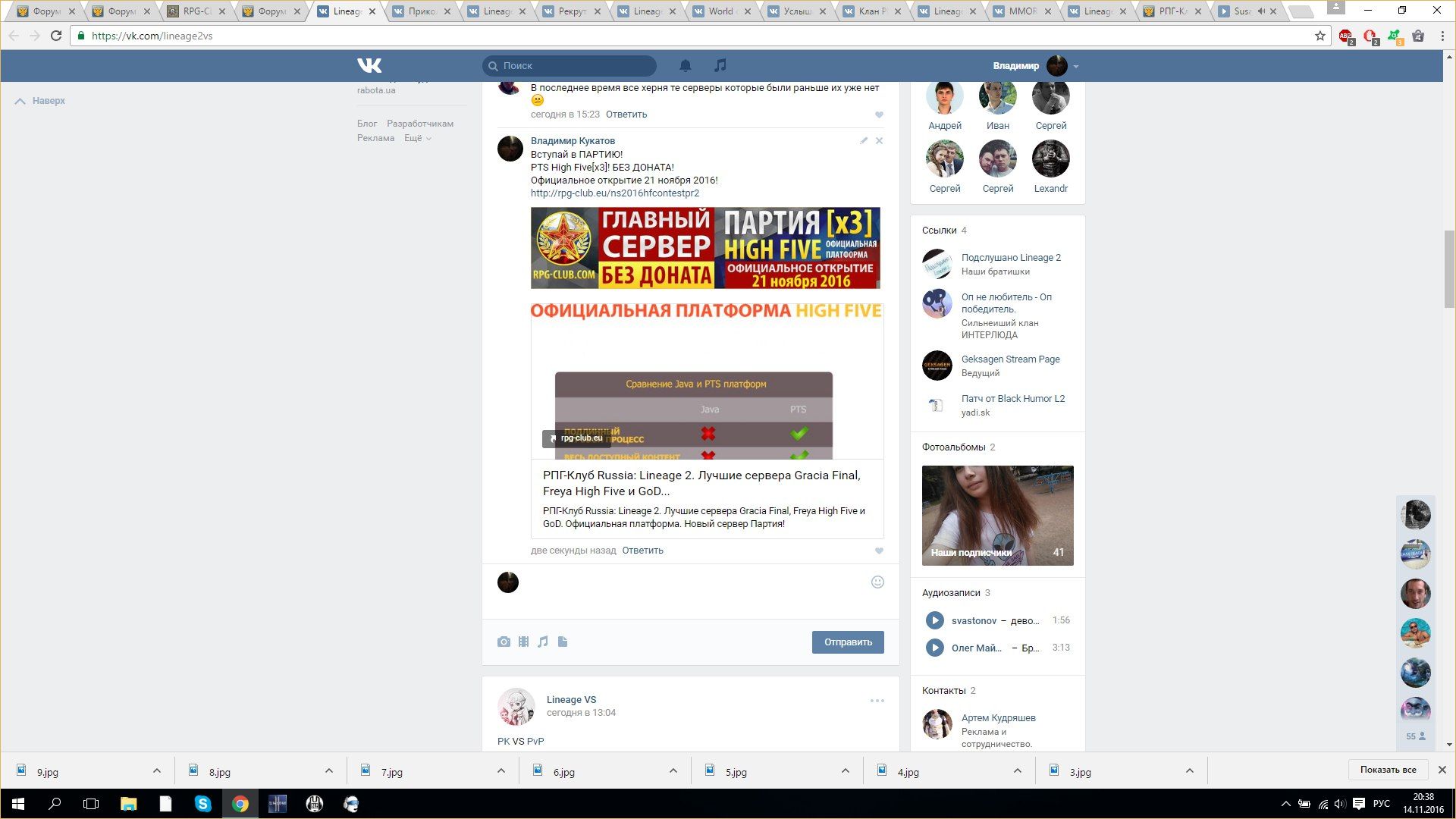
Task: Switch to RPG-C browser tab
Action: (196, 11)
